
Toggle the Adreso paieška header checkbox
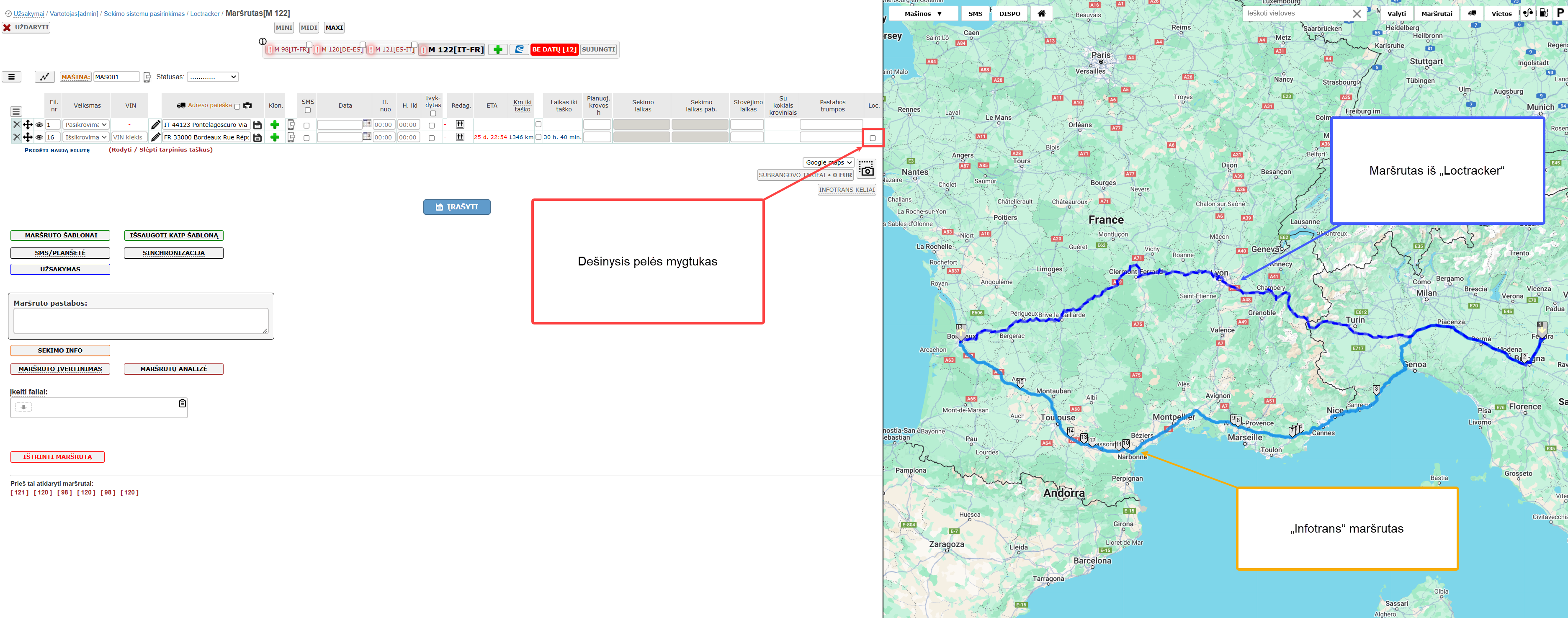pyautogui.click(x=237, y=106)
